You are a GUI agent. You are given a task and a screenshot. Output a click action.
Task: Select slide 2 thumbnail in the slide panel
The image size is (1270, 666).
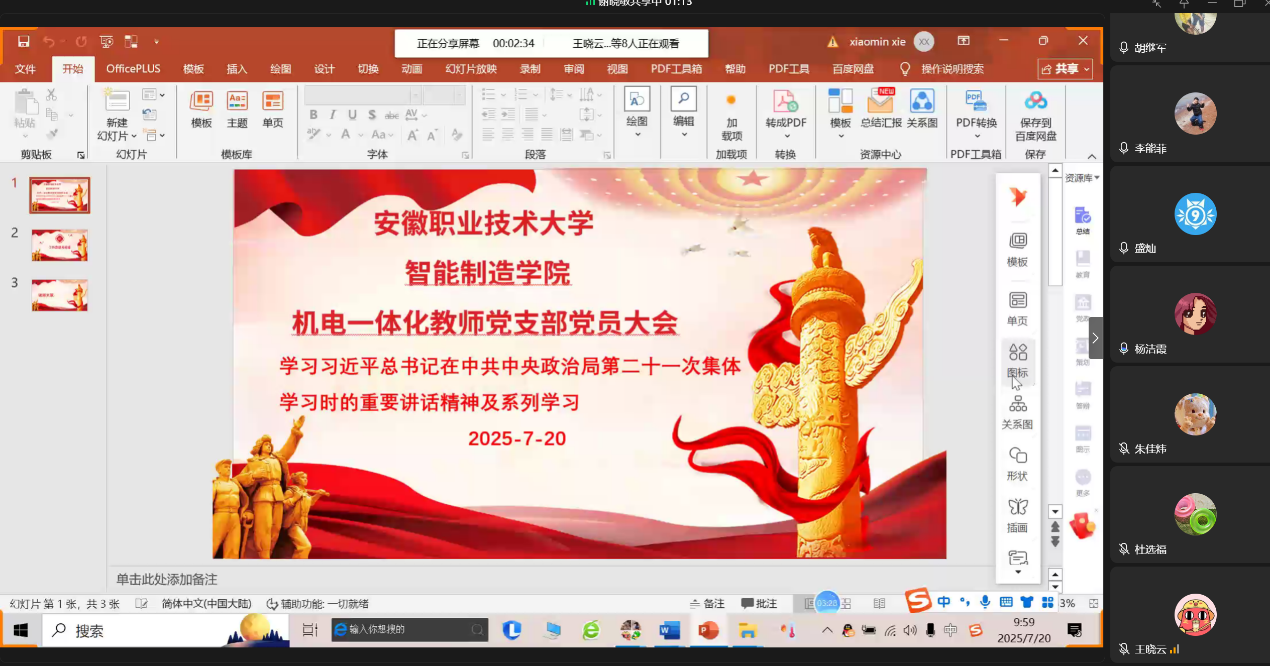(60, 245)
